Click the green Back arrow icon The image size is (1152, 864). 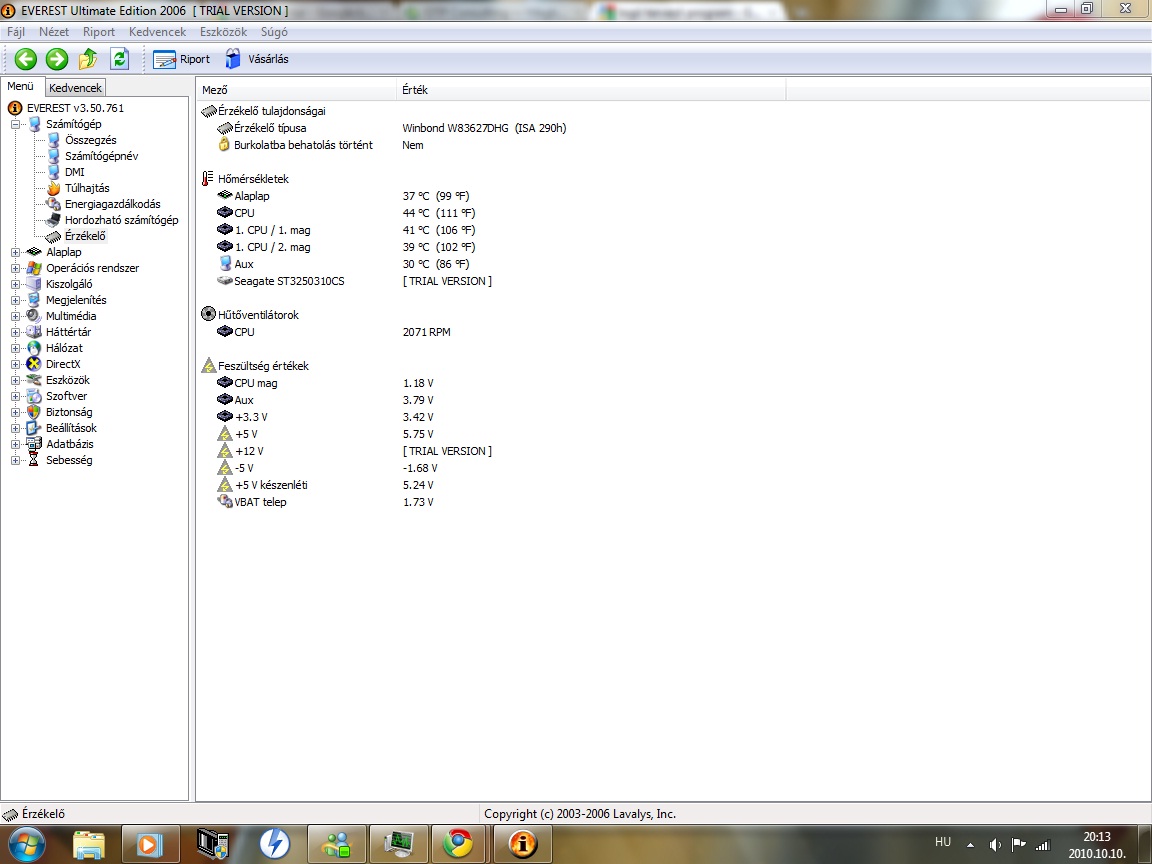click(x=26, y=60)
